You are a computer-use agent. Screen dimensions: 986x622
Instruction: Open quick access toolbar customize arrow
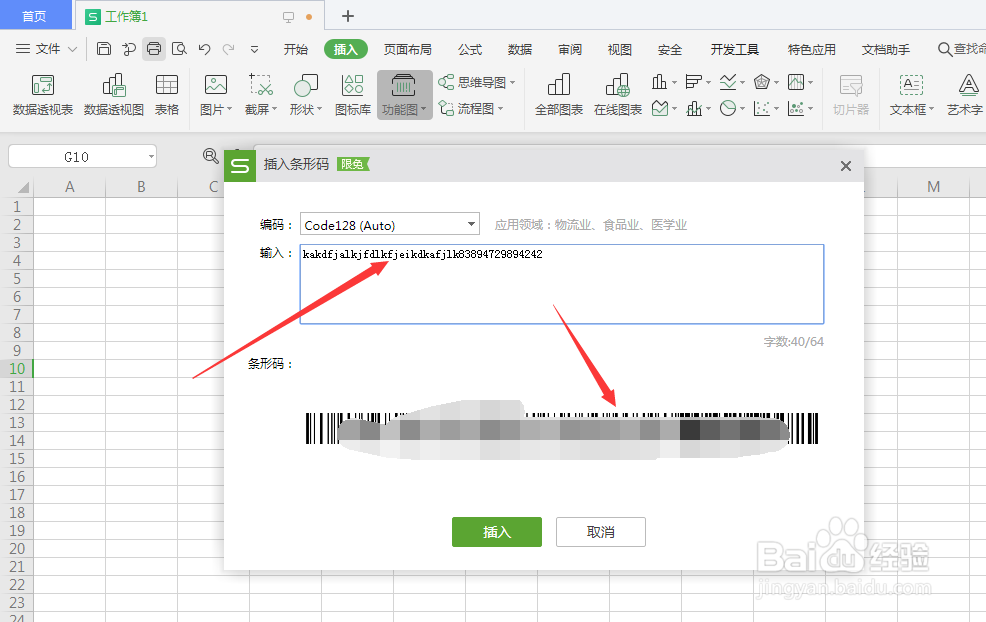[x=254, y=49]
